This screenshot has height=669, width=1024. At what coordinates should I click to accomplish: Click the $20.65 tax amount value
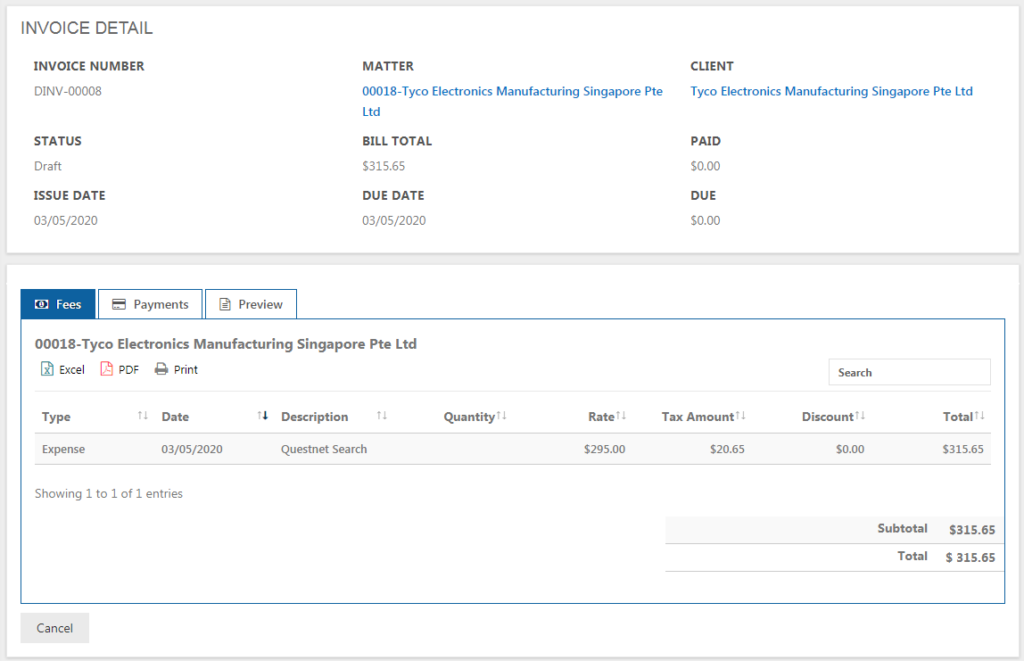coord(727,449)
